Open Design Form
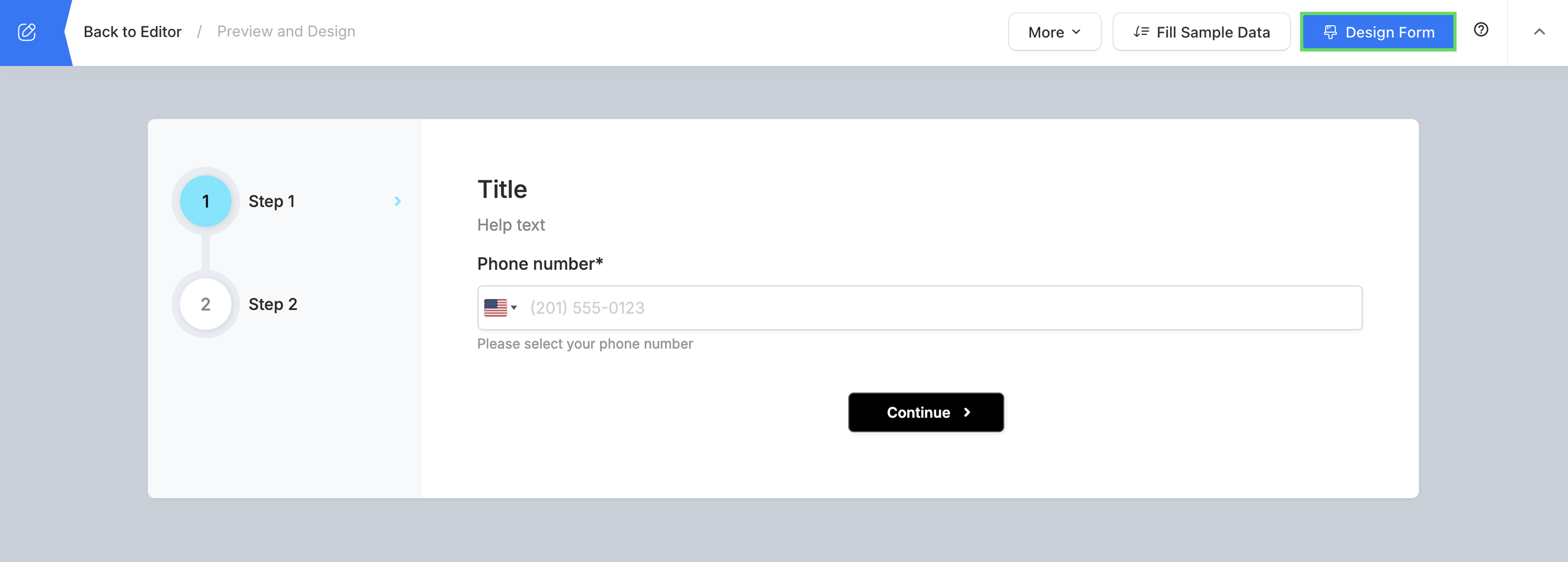The width and height of the screenshot is (1568, 562). (1378, 32)
